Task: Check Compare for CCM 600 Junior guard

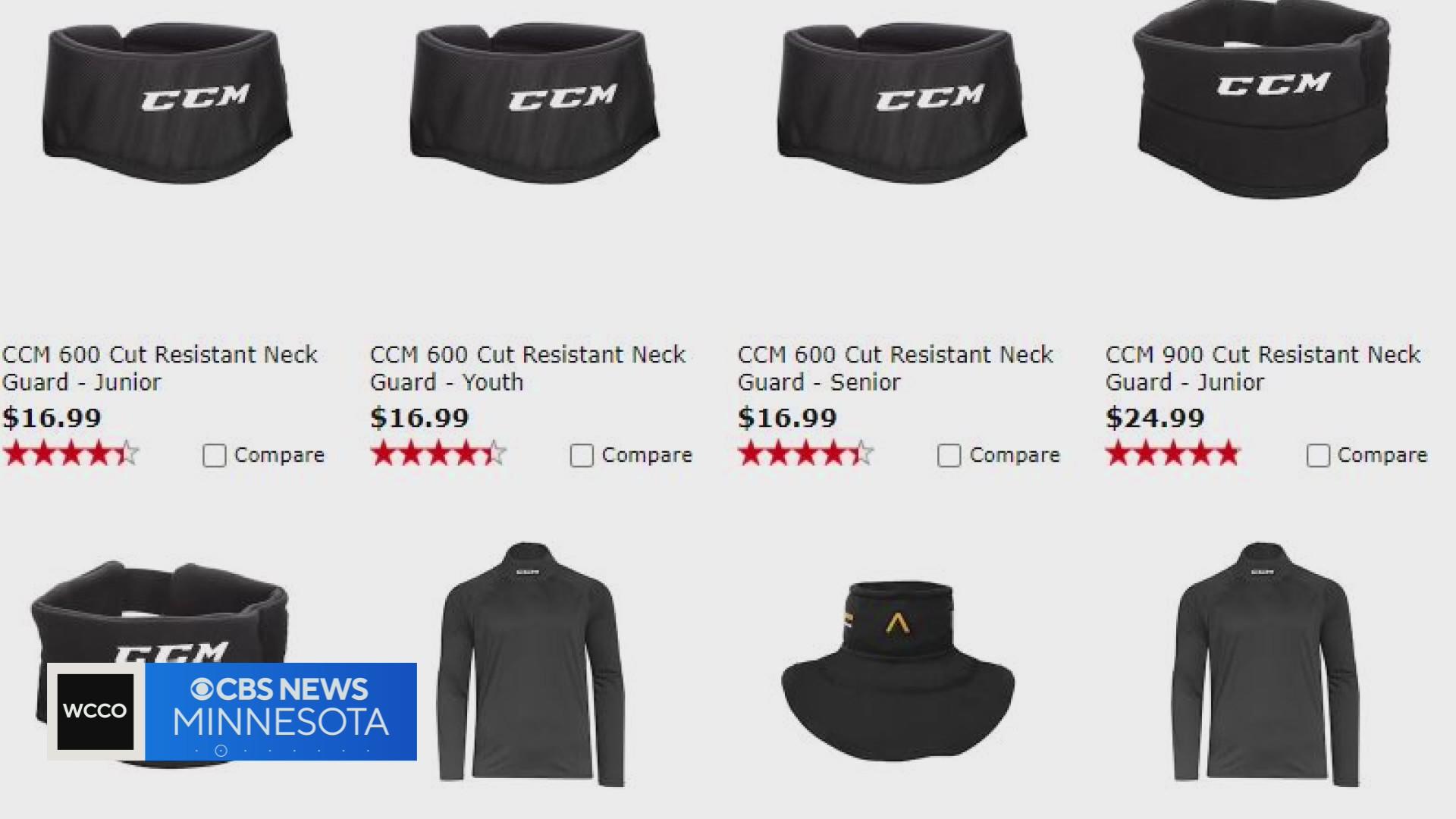Action: point(214,456)
